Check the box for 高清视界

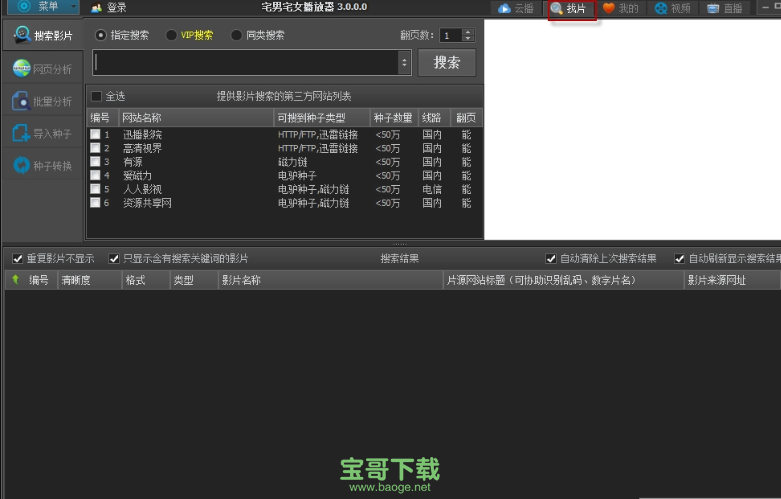[95, 148]
